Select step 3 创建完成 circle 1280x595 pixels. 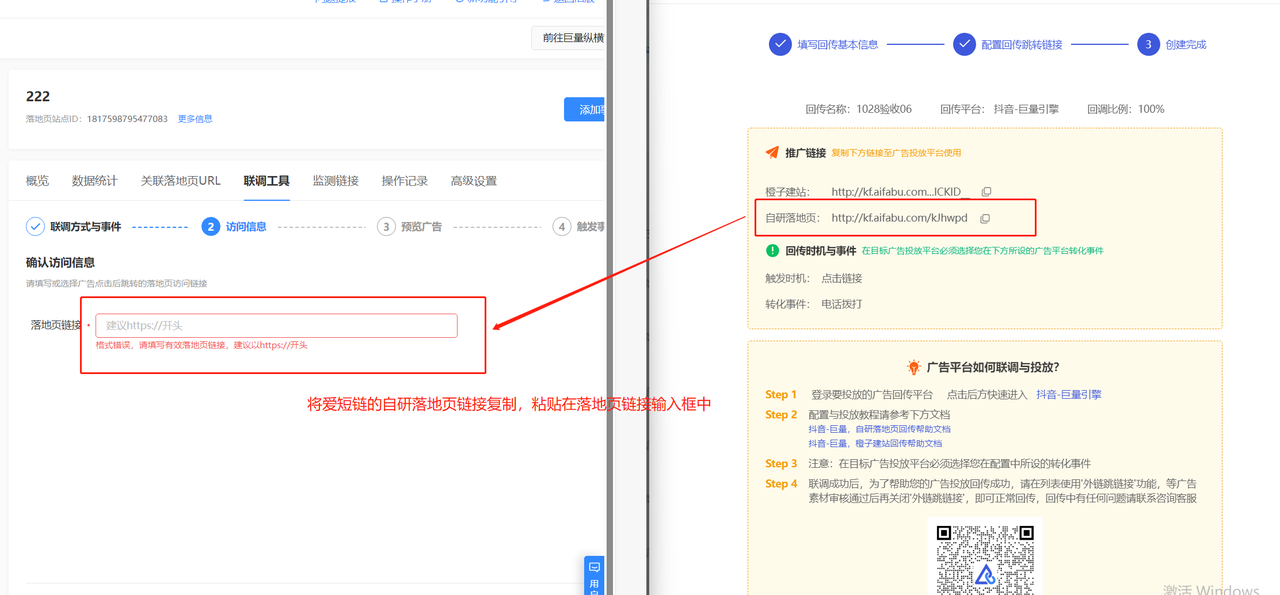[x=1148, y=44]
